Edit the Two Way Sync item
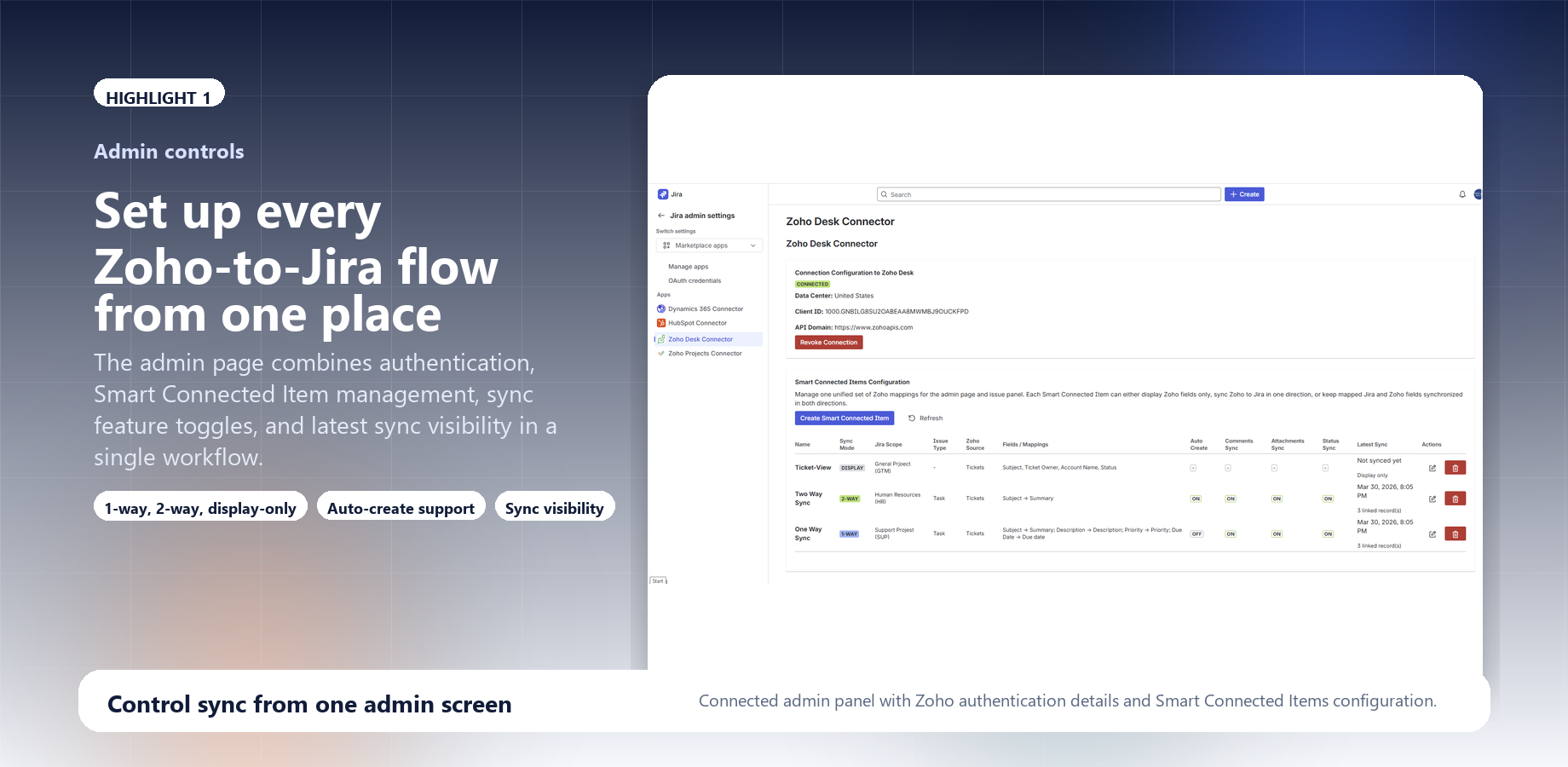The image size is (1568, 767). (x=1433, y=499)
